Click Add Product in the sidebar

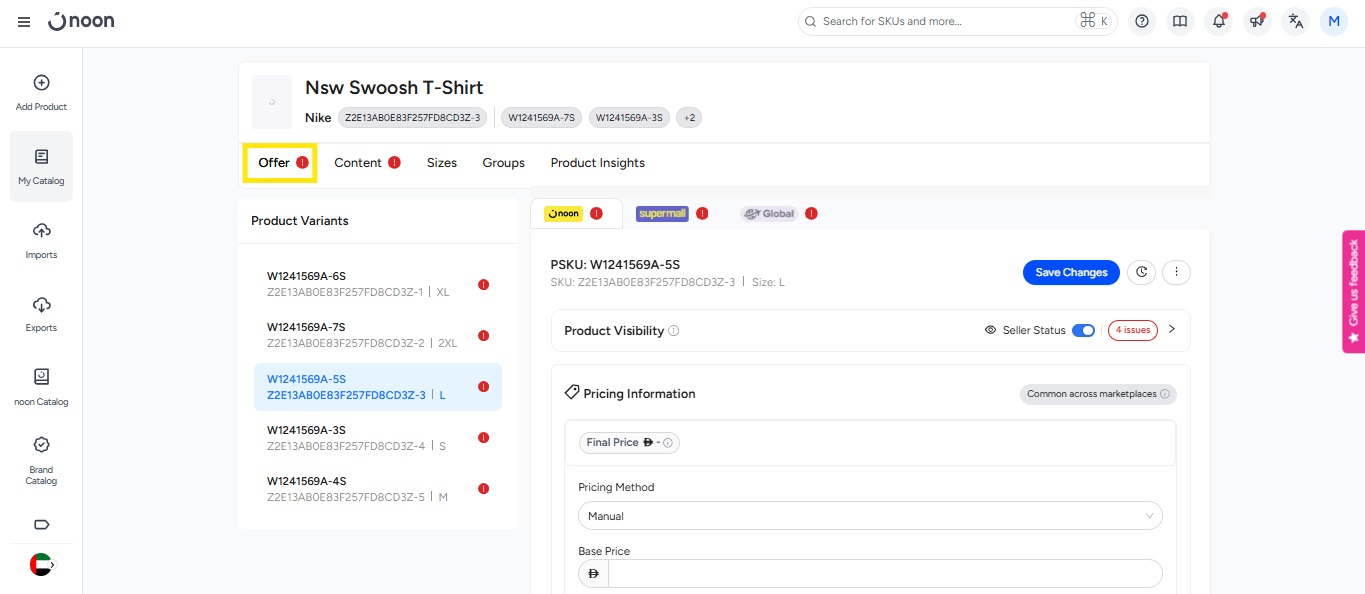tap(41, 93)
